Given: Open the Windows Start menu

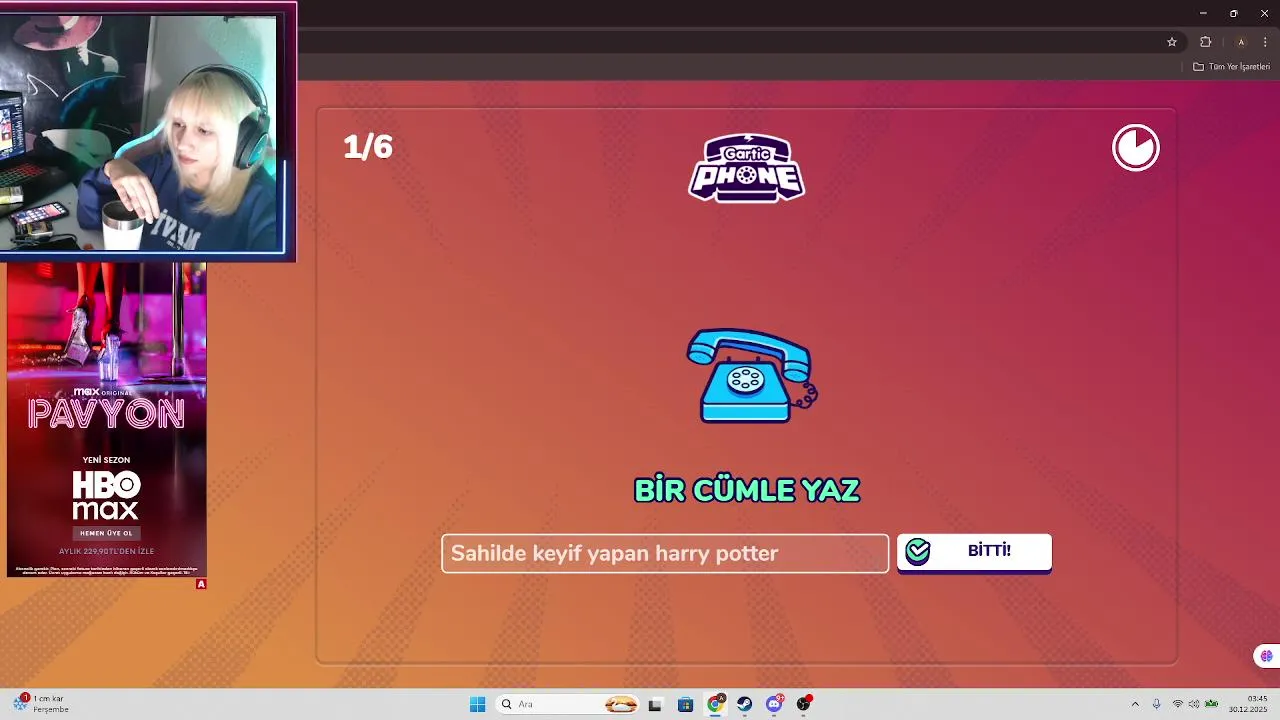Looking at the screenshot, I should coord(477,704).
